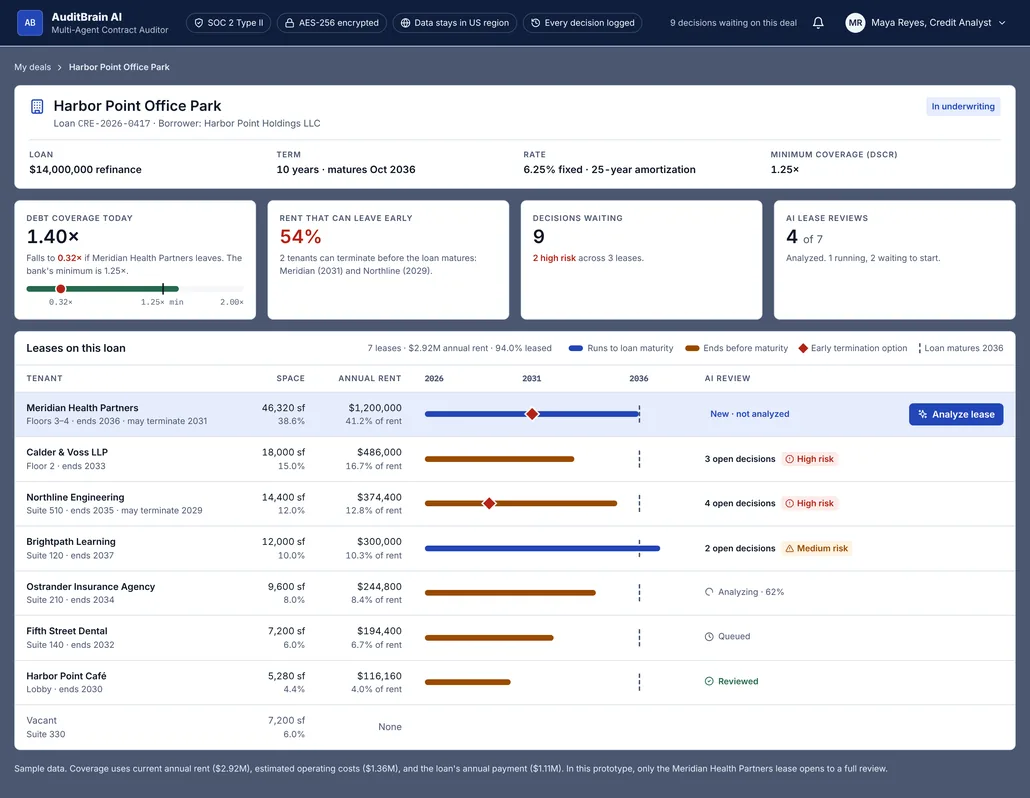This screenshot has height=798, width=1030.
Task: Click the AB AuditBrain logo badge
Action: pos(30,22)
